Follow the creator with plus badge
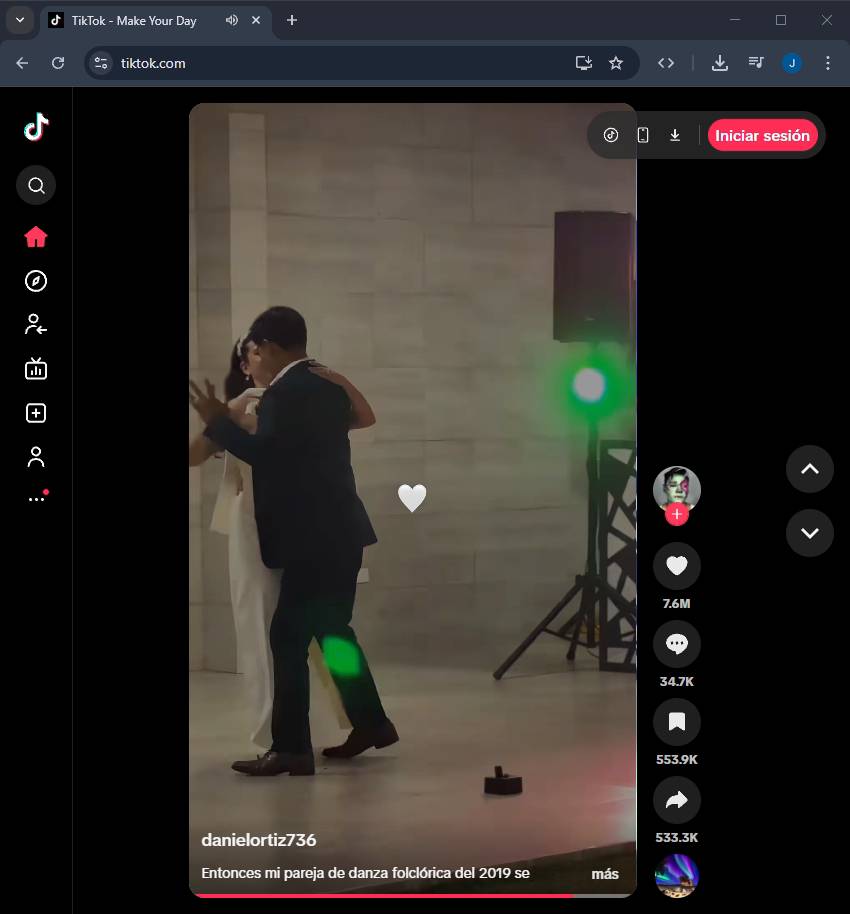 677,515
